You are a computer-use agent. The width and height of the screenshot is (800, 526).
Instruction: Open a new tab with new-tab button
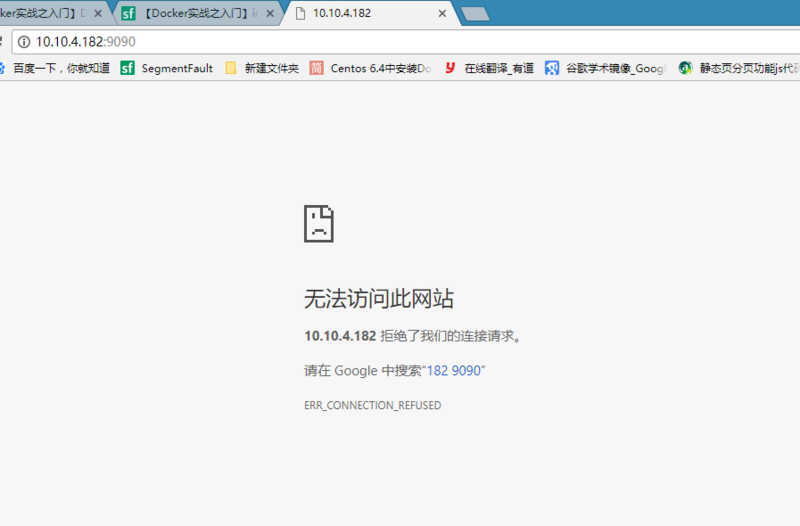point(476,14)
